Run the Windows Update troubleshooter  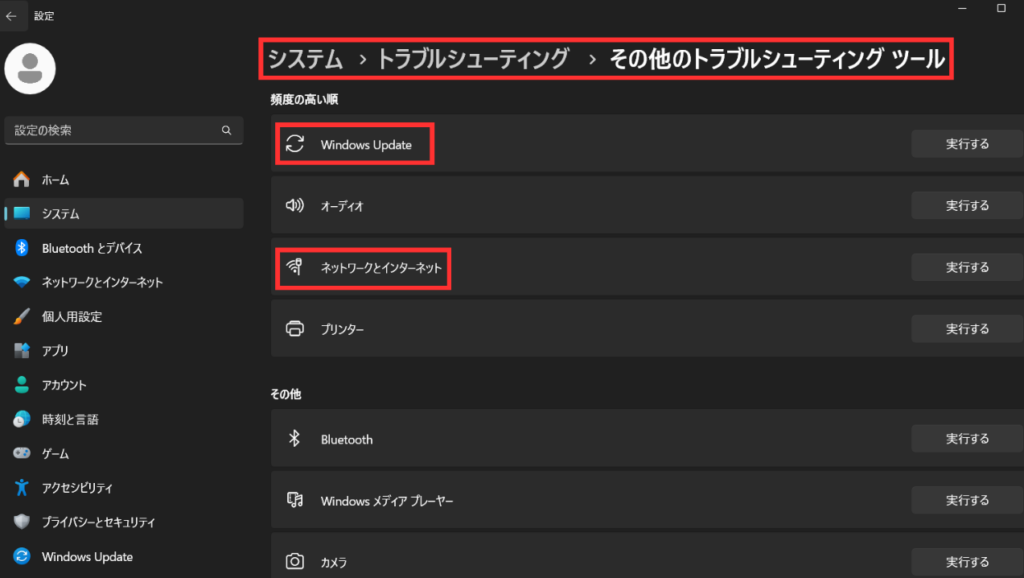pos(967,144)
